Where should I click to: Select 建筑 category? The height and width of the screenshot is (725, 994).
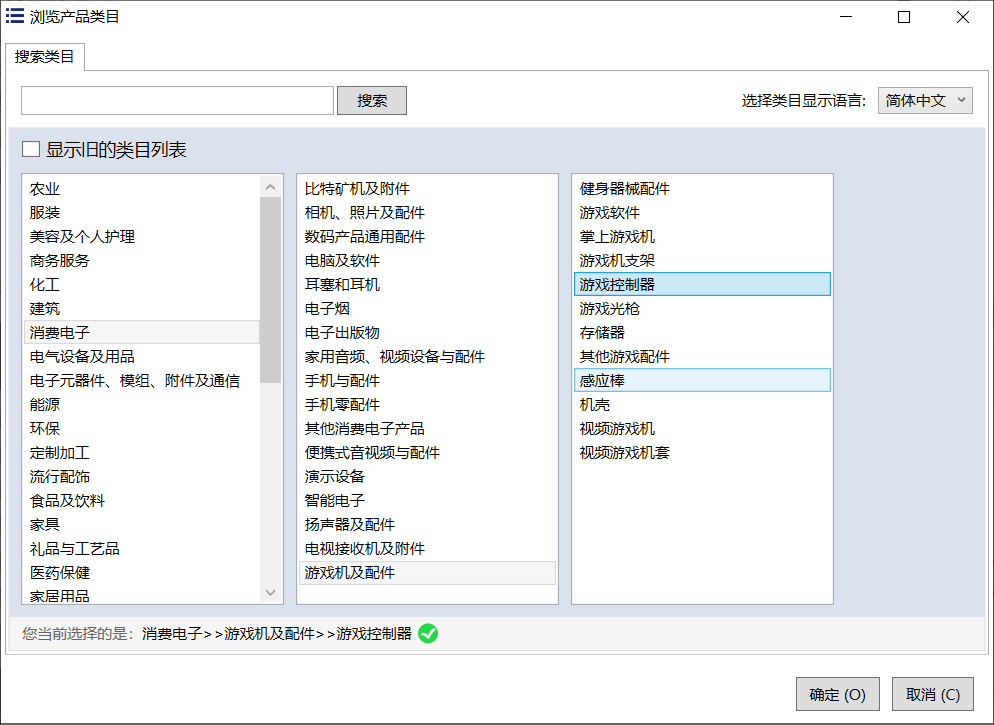point(141,309)
